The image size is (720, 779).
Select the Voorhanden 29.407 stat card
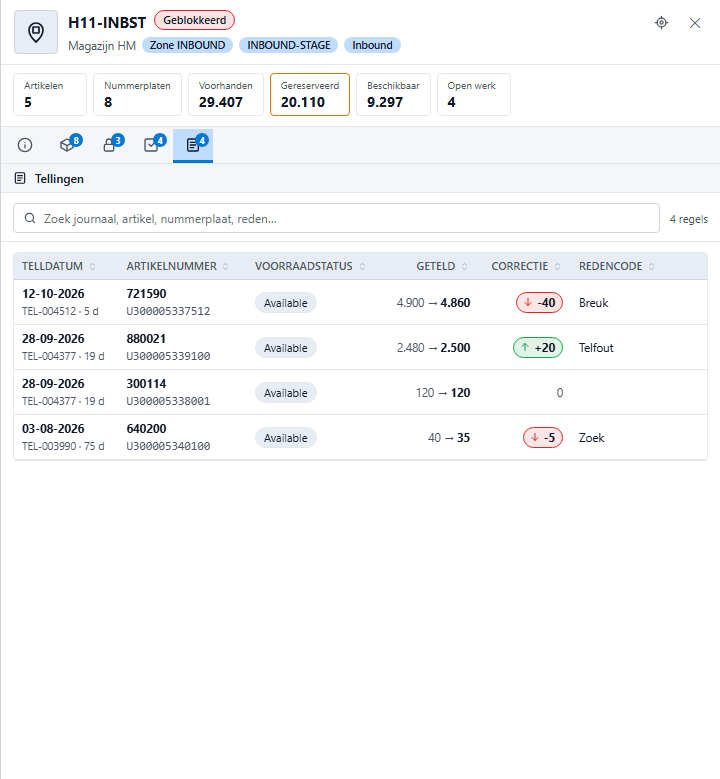click(226, 94)
